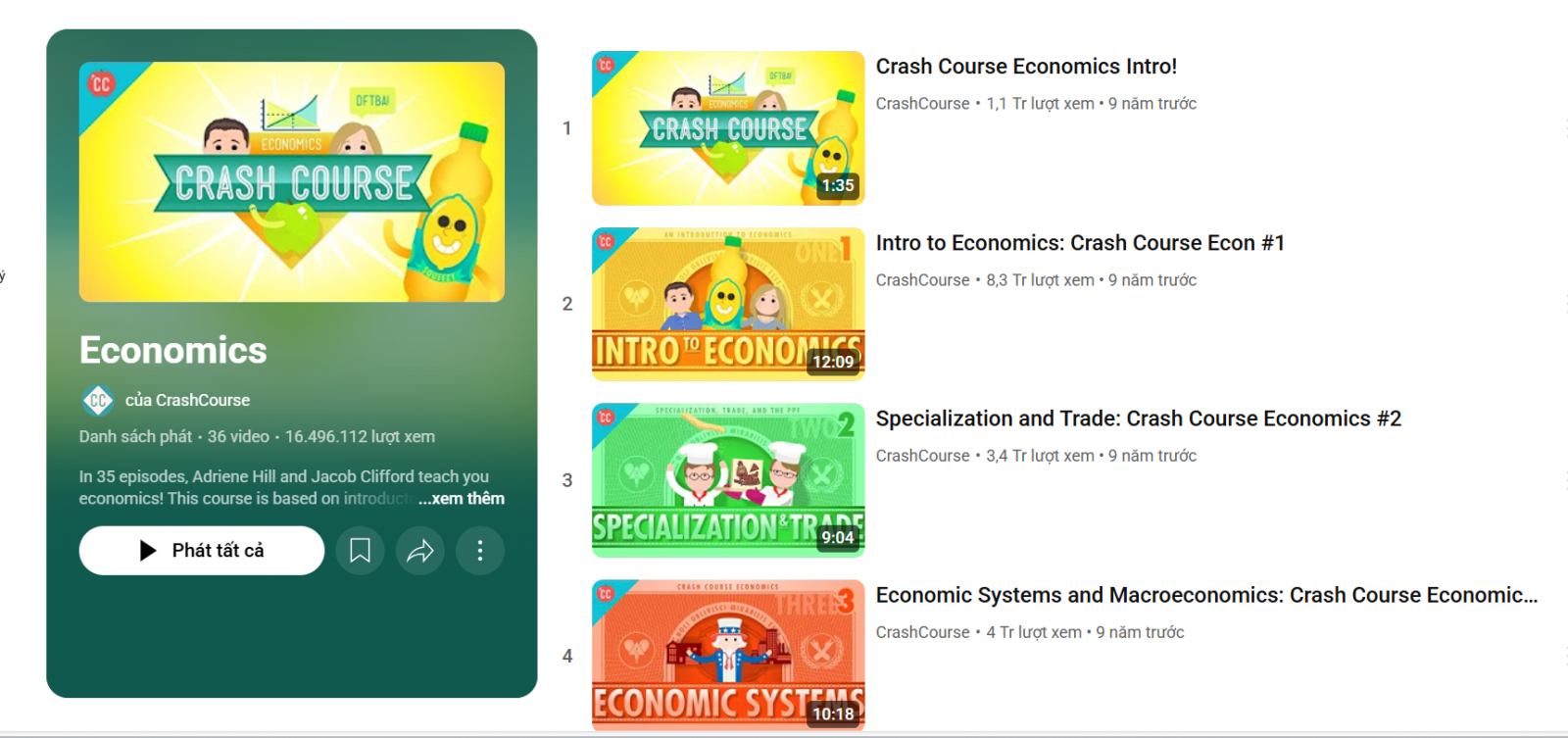Click the play triangle in Phát tất cả

point(148,551)
